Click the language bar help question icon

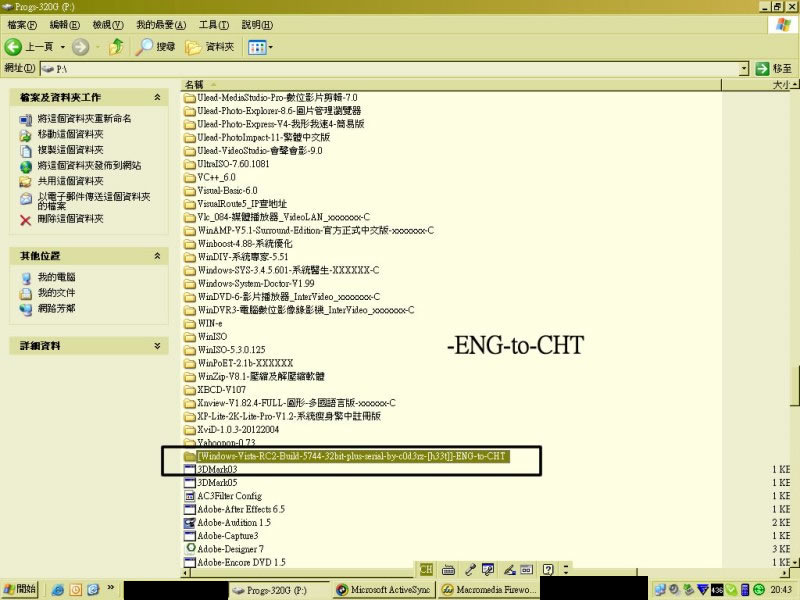pos(548,569)
